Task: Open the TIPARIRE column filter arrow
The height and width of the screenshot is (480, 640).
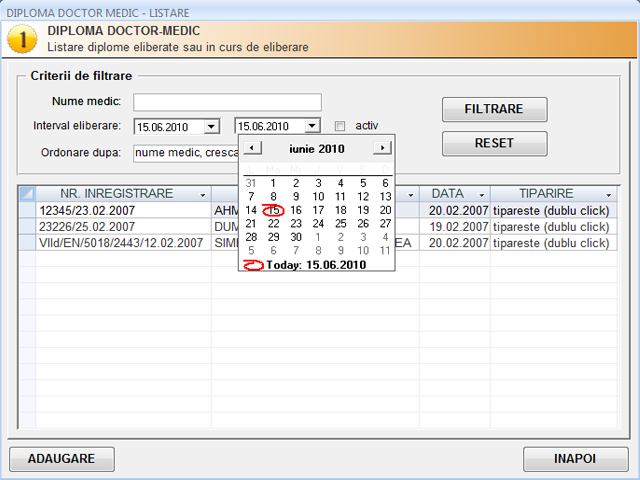Action: 608,194
